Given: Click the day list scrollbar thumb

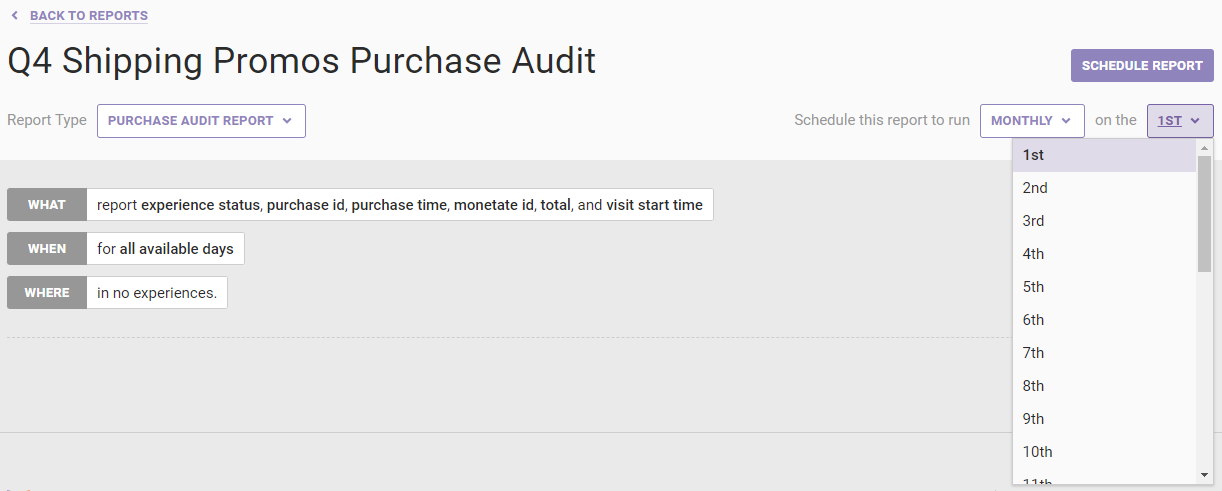Looking at the screenshot, I should (1205, 212).
